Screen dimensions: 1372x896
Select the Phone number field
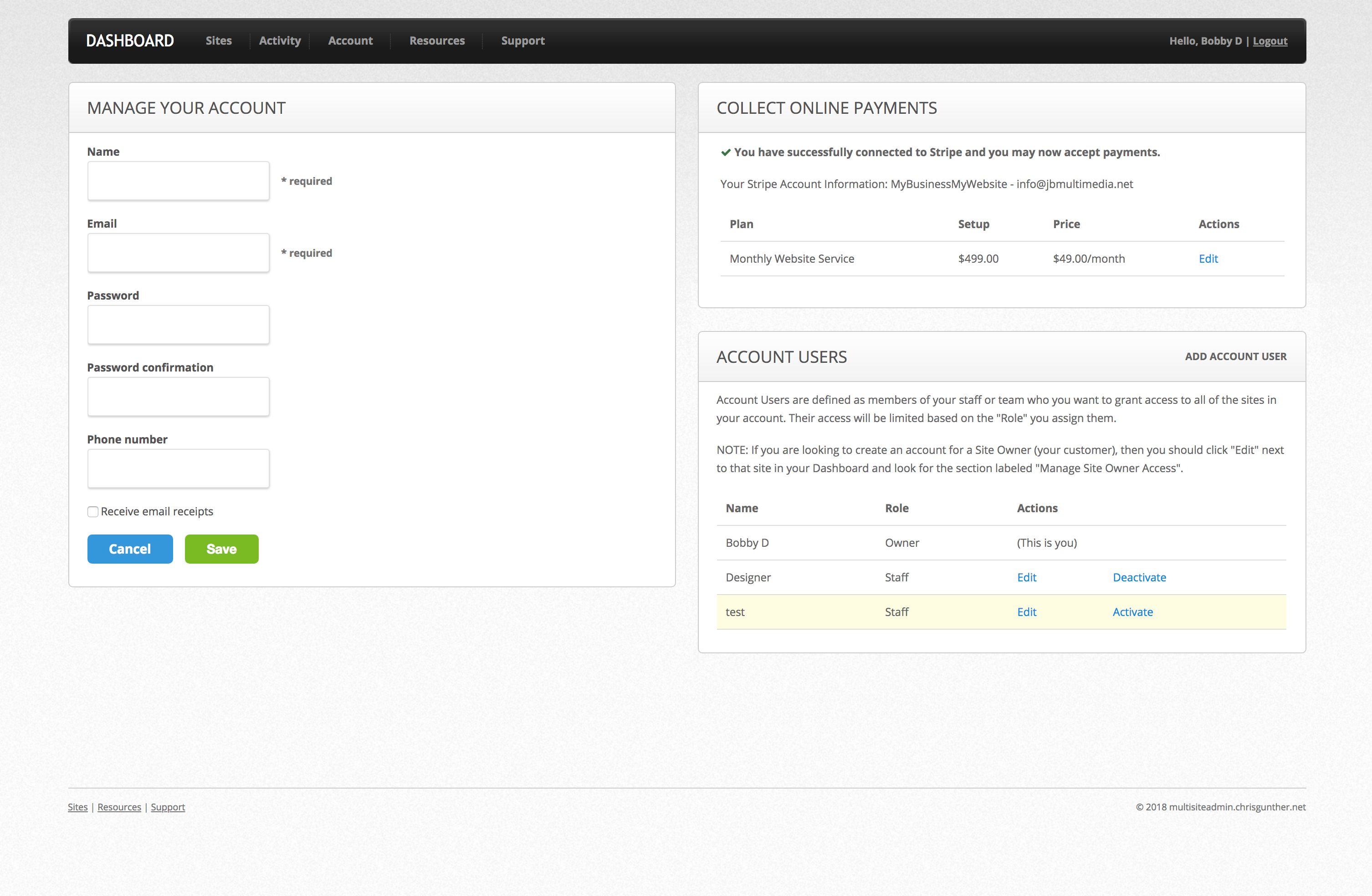[178, 469]
